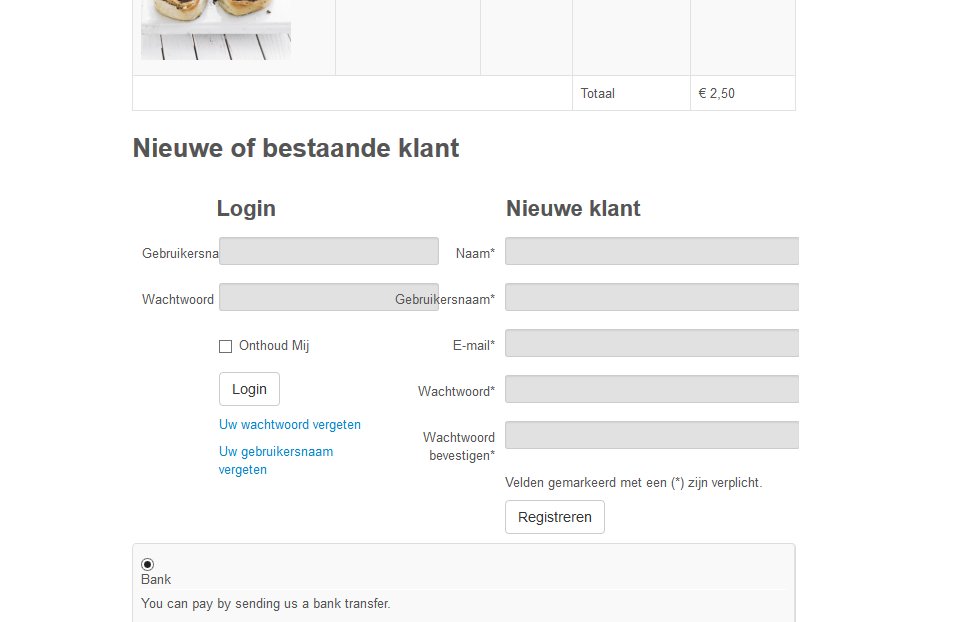Click the Totaal label in the cart table
This screenshot has width=957, height=622.
coord(598,93)
